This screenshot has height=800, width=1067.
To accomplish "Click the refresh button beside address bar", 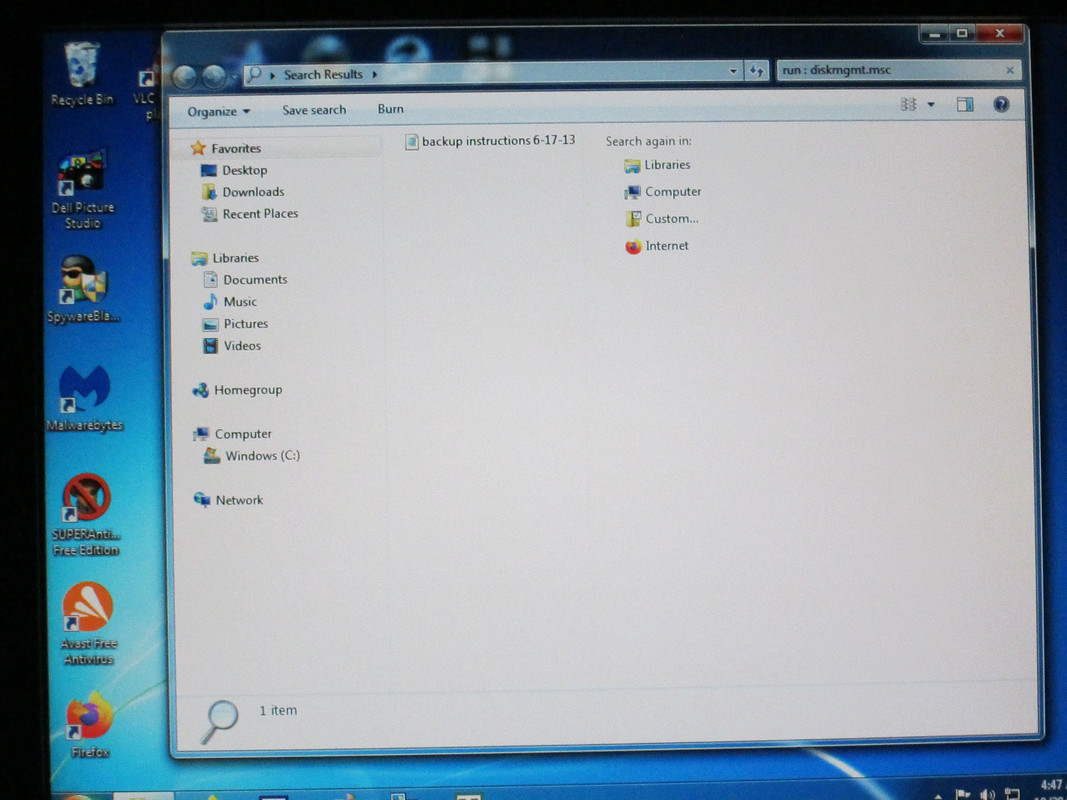I will (757, 71).
